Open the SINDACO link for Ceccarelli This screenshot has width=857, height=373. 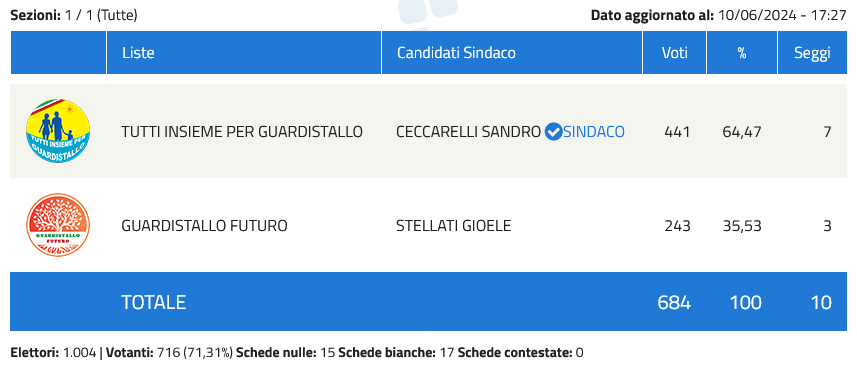(x=594, y=132)
